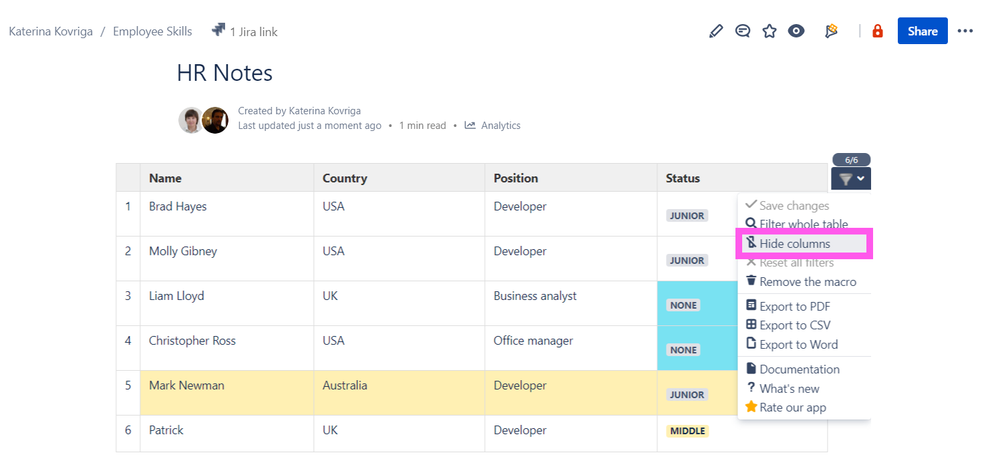Click the pencil edit page icon
998x471 pixels.
coord(716,31)
